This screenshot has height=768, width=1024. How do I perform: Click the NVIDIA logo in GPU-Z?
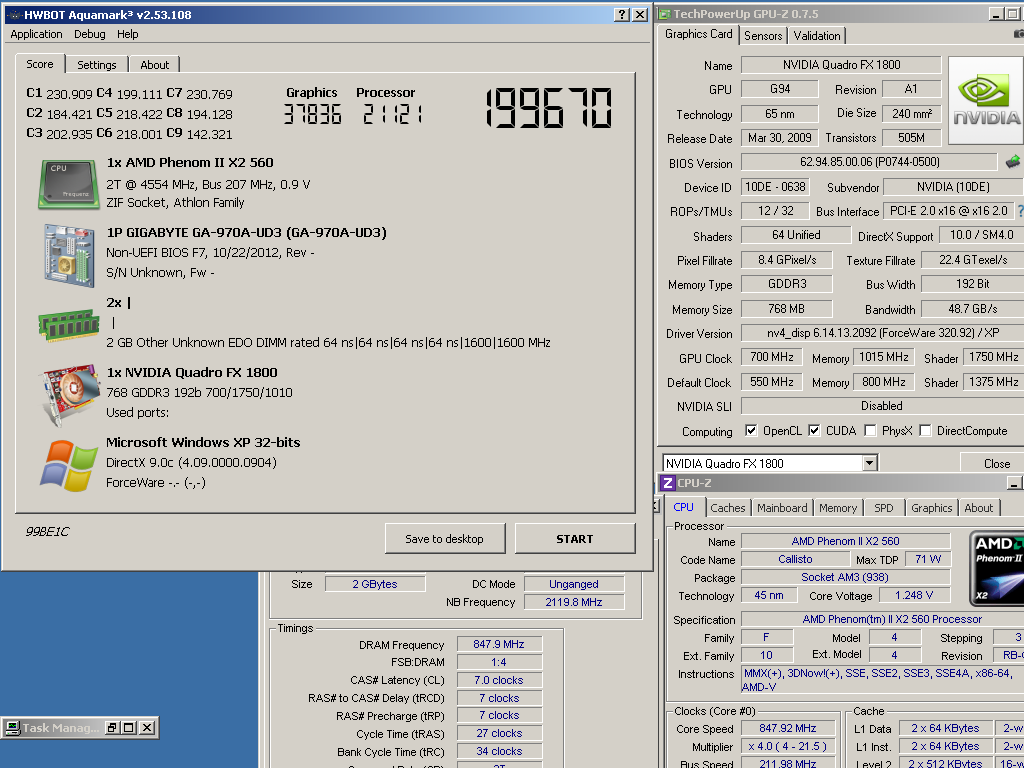coord(985,101)
